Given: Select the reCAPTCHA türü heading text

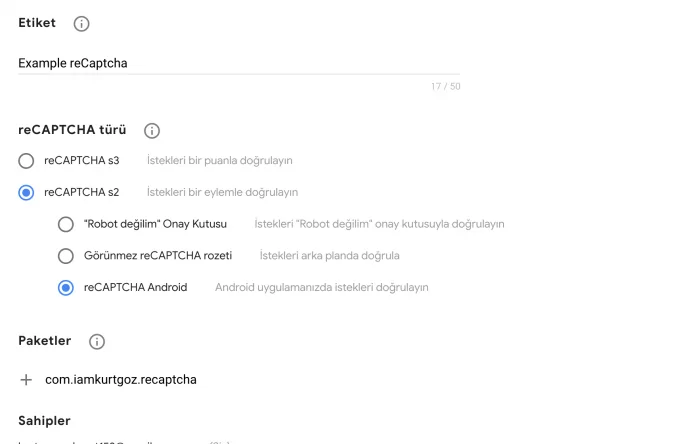Looking at the screenshot, I should click(72, 130).
